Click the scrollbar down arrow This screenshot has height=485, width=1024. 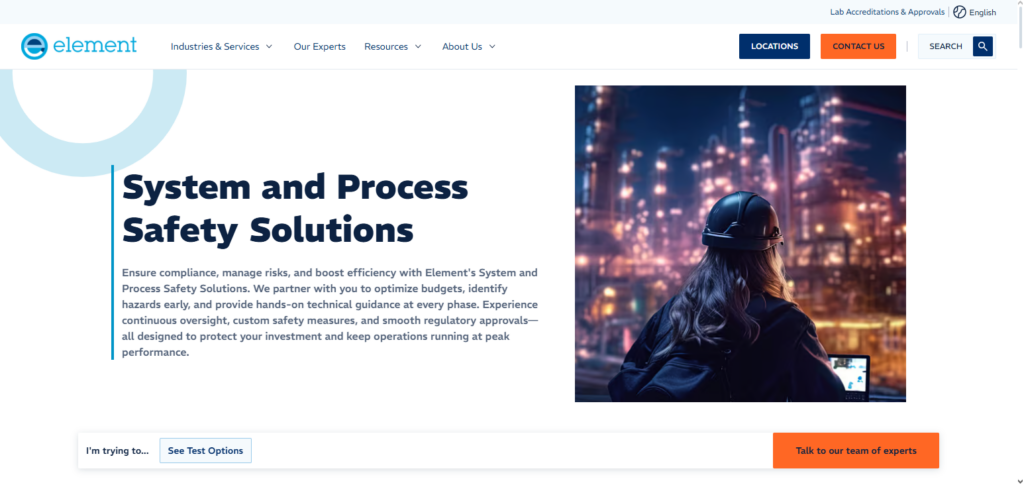[1019, 480]
